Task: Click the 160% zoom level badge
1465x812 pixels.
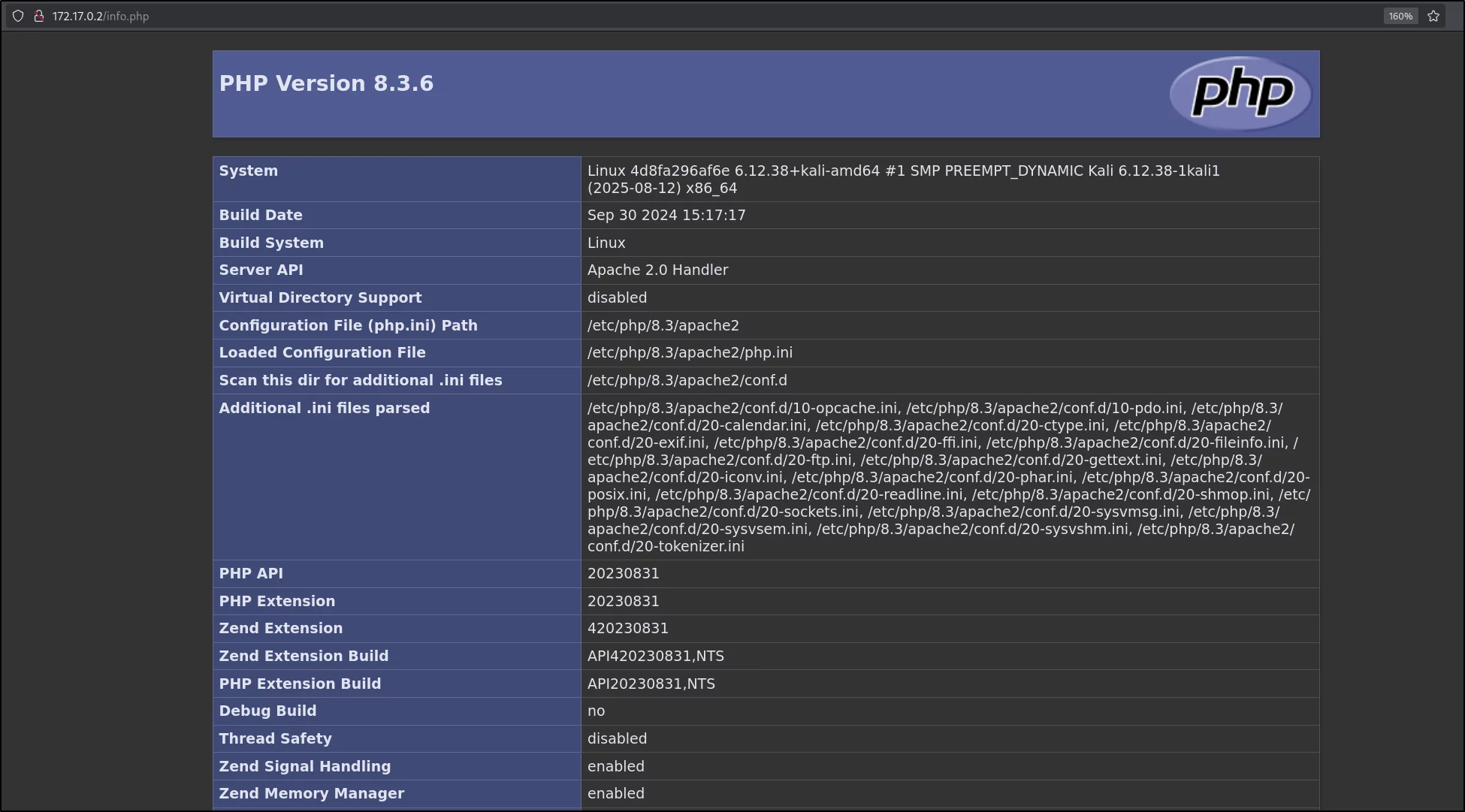Action: coord(1400,16)
